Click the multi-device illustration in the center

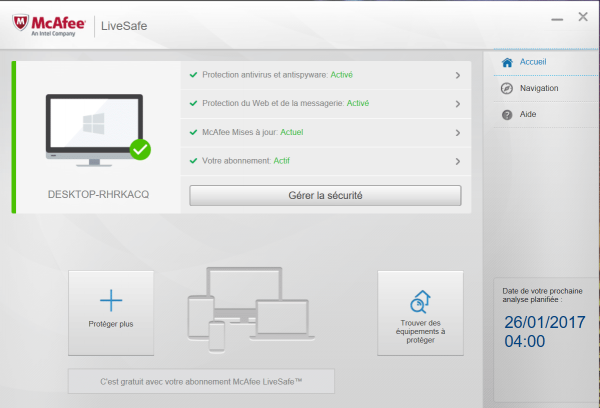pyautogui.click(x=251, y=309)
